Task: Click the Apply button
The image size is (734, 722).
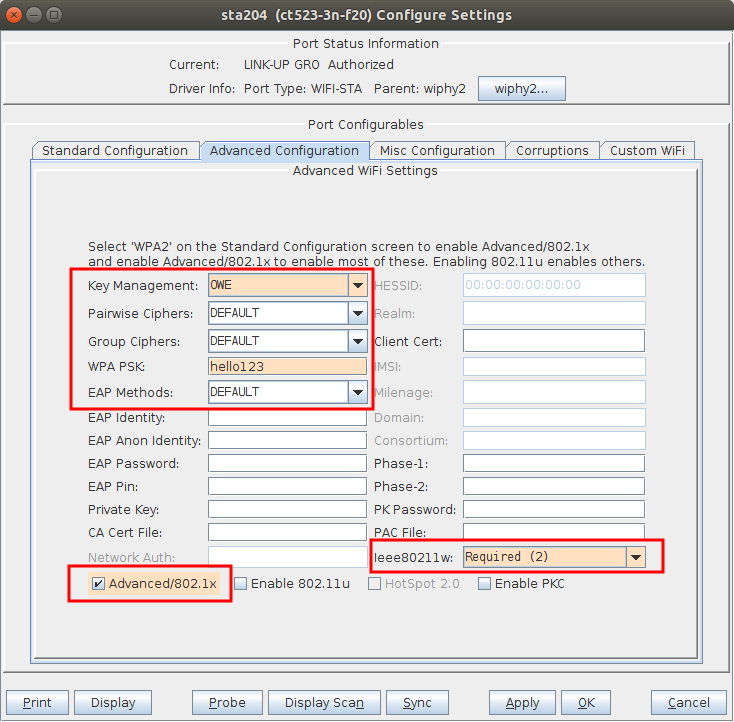Action: [522, 702]
